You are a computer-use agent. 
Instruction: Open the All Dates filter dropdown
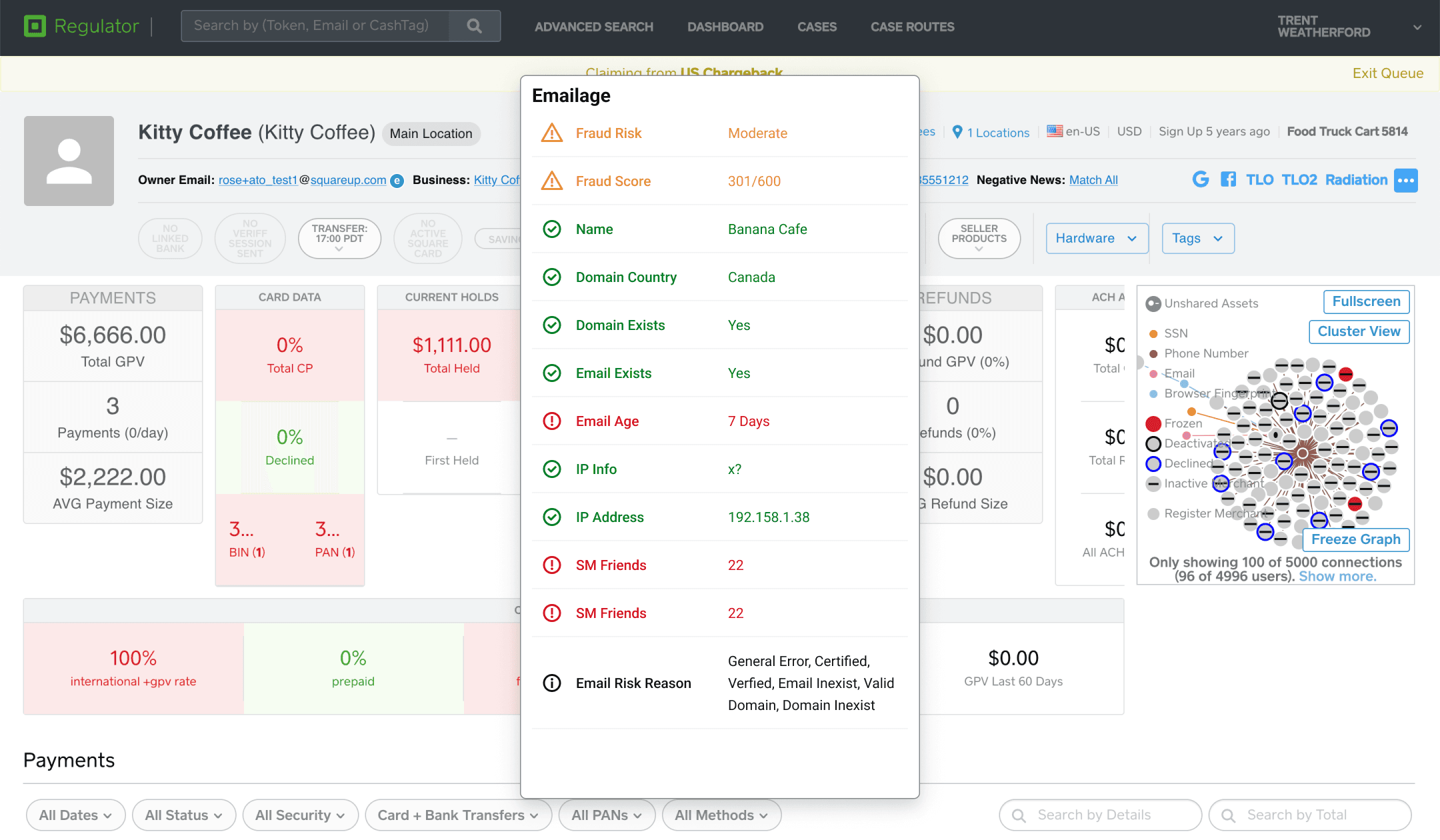[x=75, y=815]
